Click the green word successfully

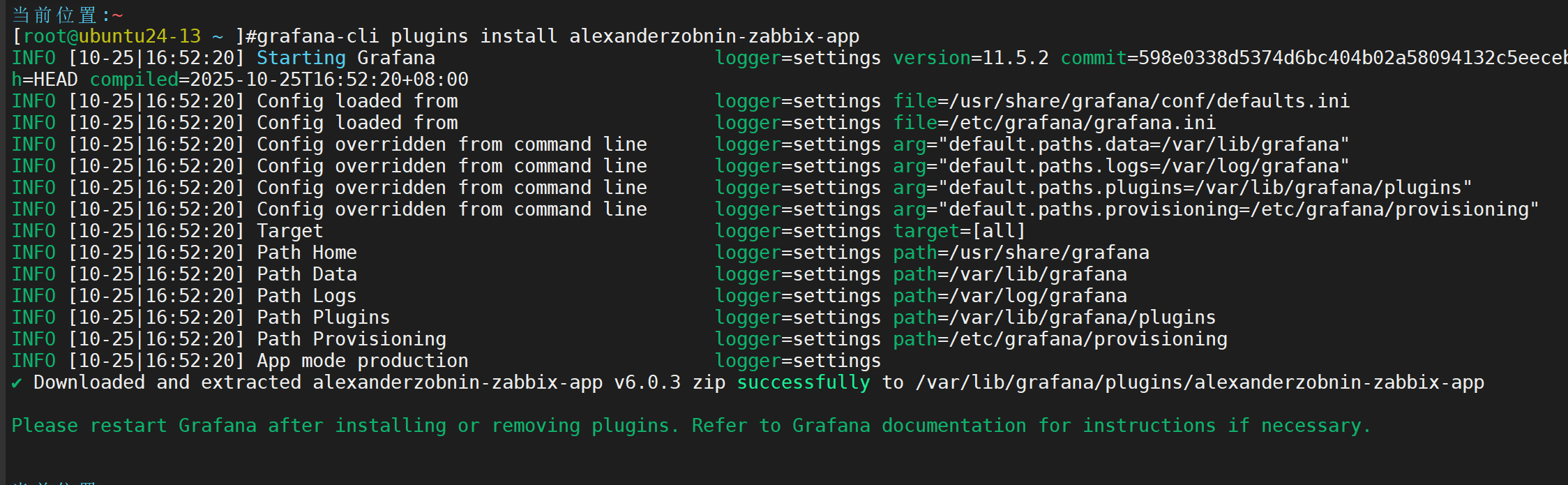coord(804,382)
